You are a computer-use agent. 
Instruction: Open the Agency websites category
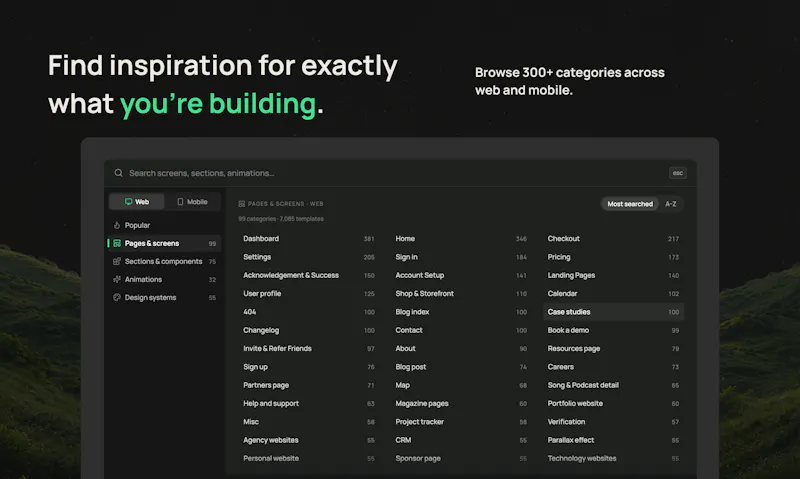tap(309, 440)
